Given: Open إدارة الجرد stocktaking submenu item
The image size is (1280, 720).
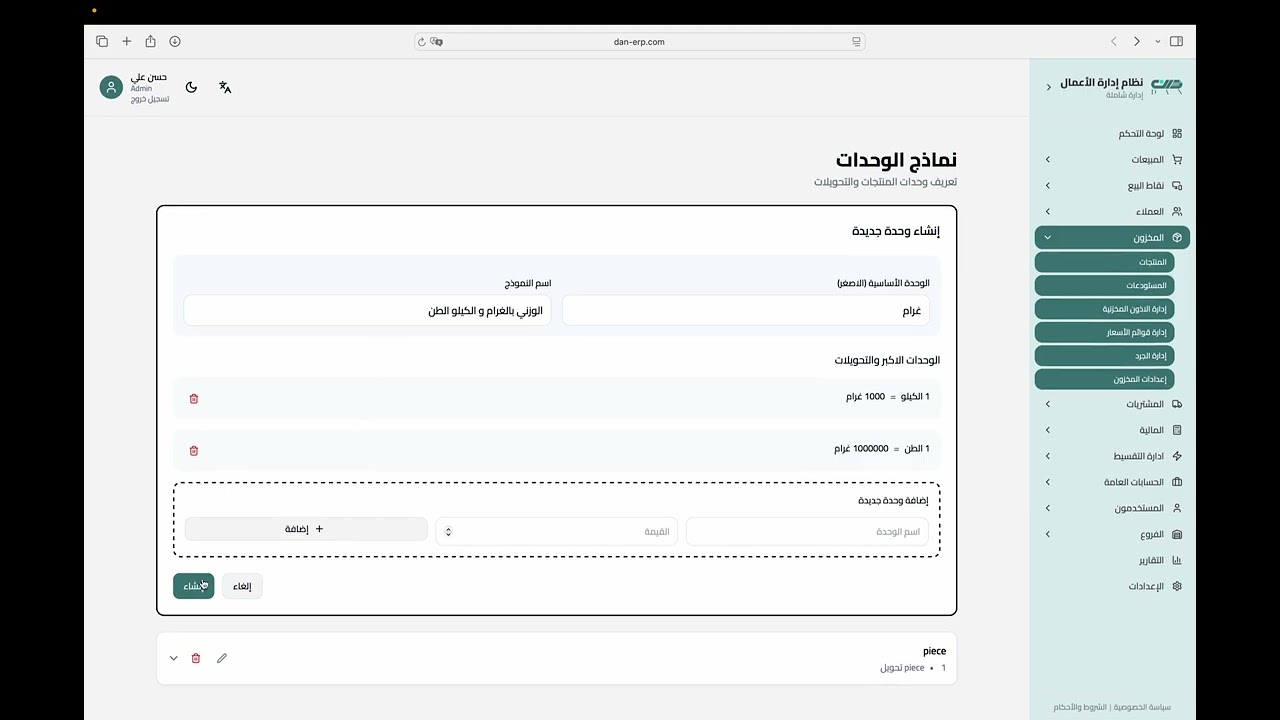Looking at the screenshot, I should (x=1104, y=355).
